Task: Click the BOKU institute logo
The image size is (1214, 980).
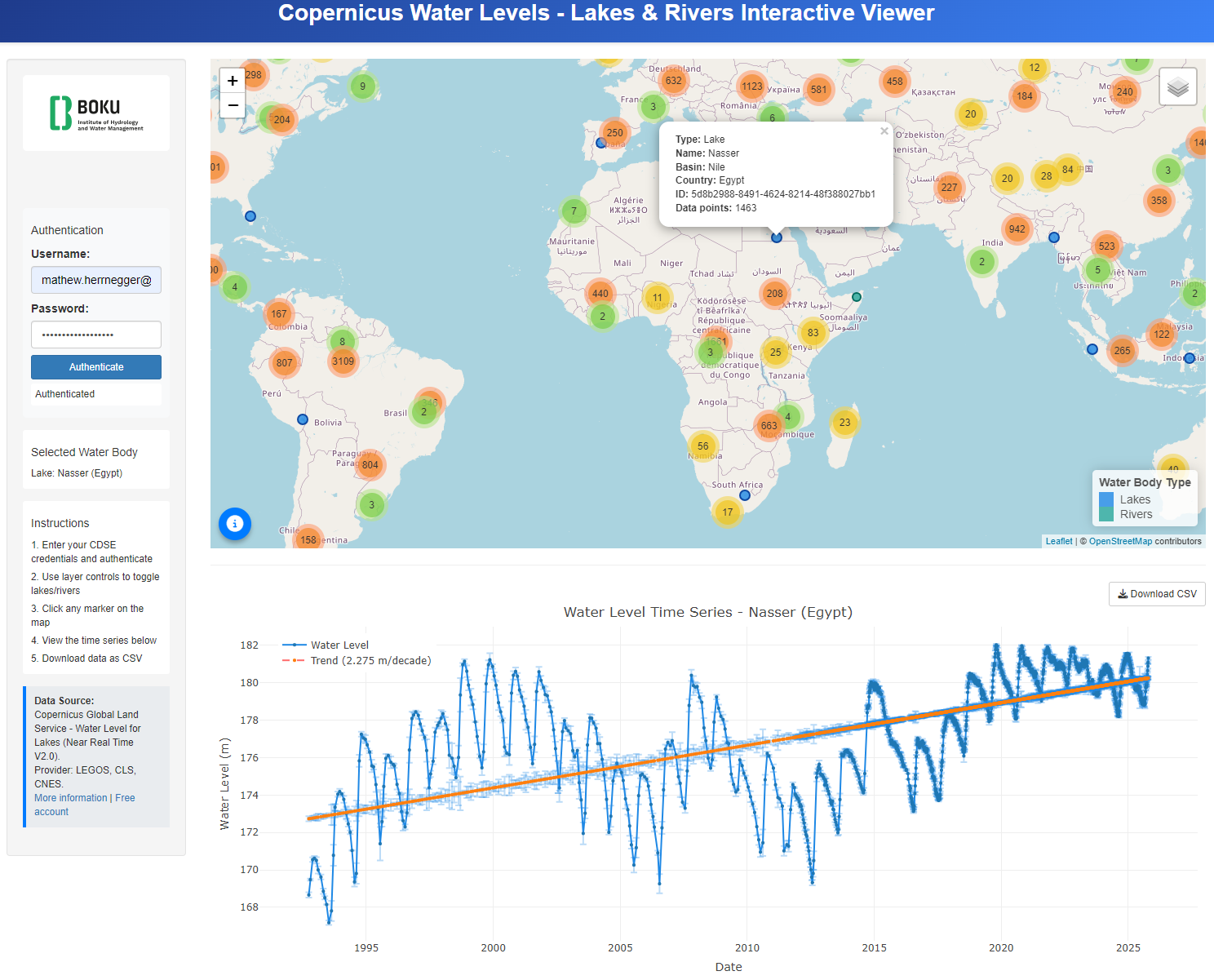Action: [95, 113]
